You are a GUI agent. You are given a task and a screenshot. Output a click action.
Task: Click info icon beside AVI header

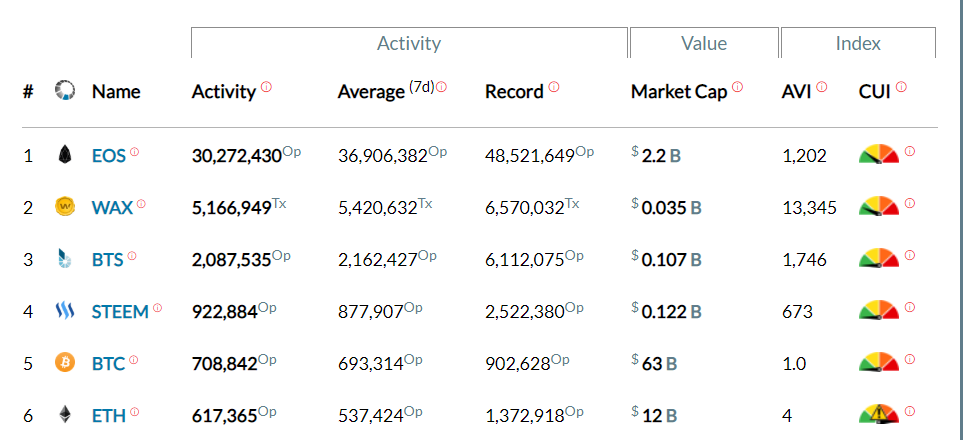822,87
